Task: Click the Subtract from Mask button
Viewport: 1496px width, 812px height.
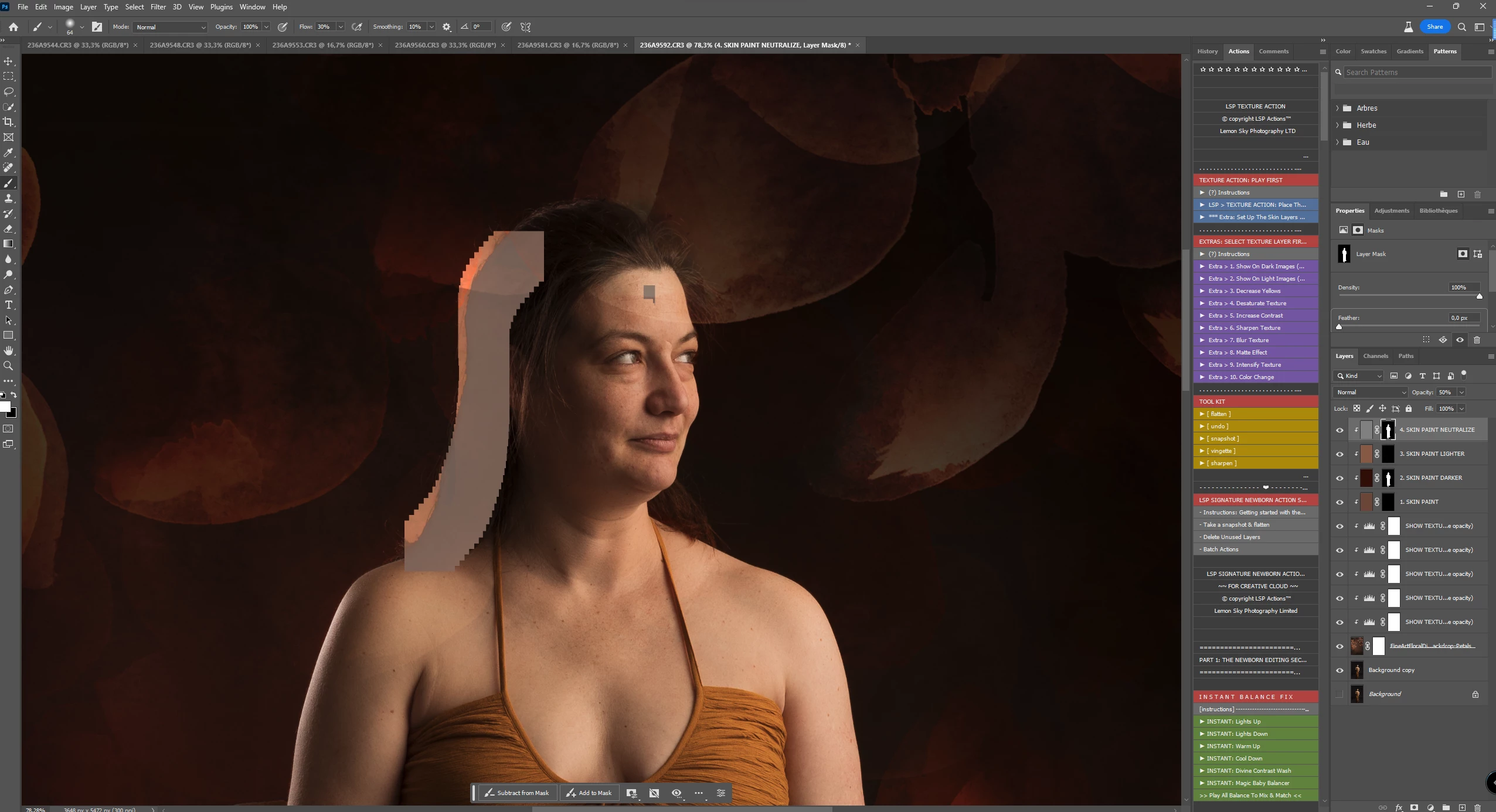Action: (x=516, y=793)
